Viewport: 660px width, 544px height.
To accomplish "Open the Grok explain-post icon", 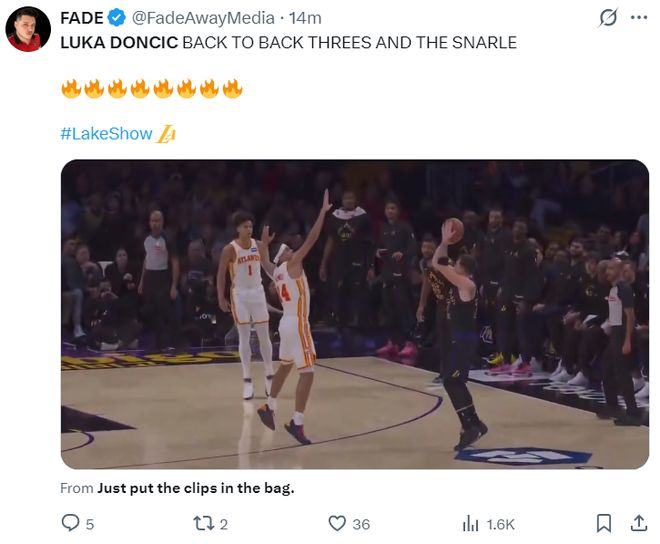I will [x=607, y=18].
